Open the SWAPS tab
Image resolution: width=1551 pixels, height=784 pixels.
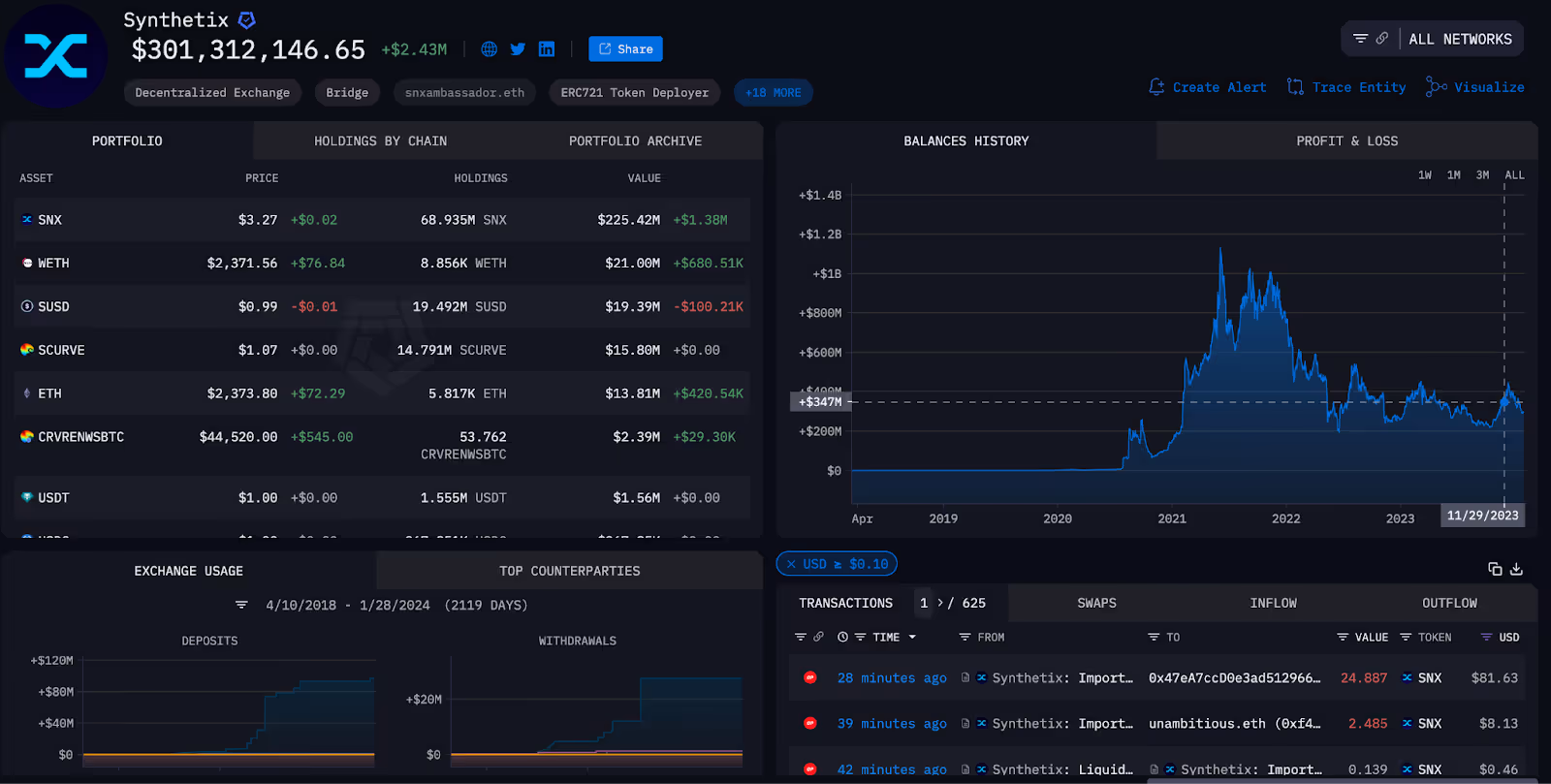[x=1096, y=603]
